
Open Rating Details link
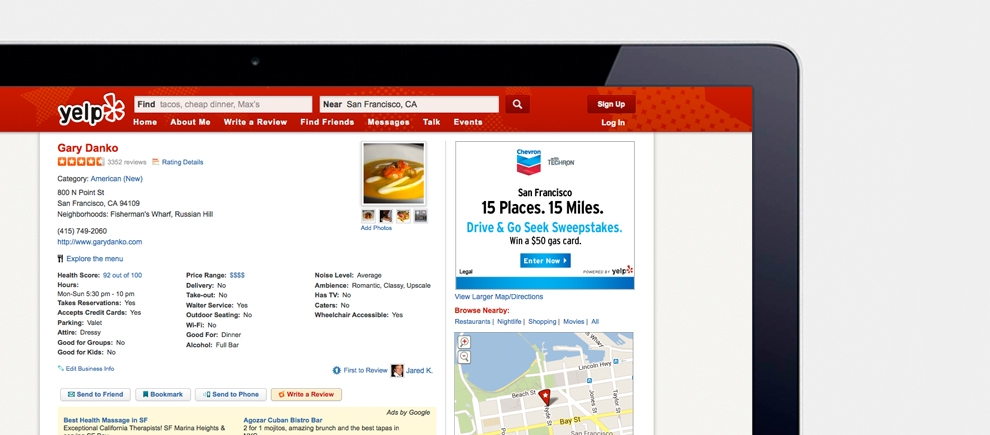point(182,162)
